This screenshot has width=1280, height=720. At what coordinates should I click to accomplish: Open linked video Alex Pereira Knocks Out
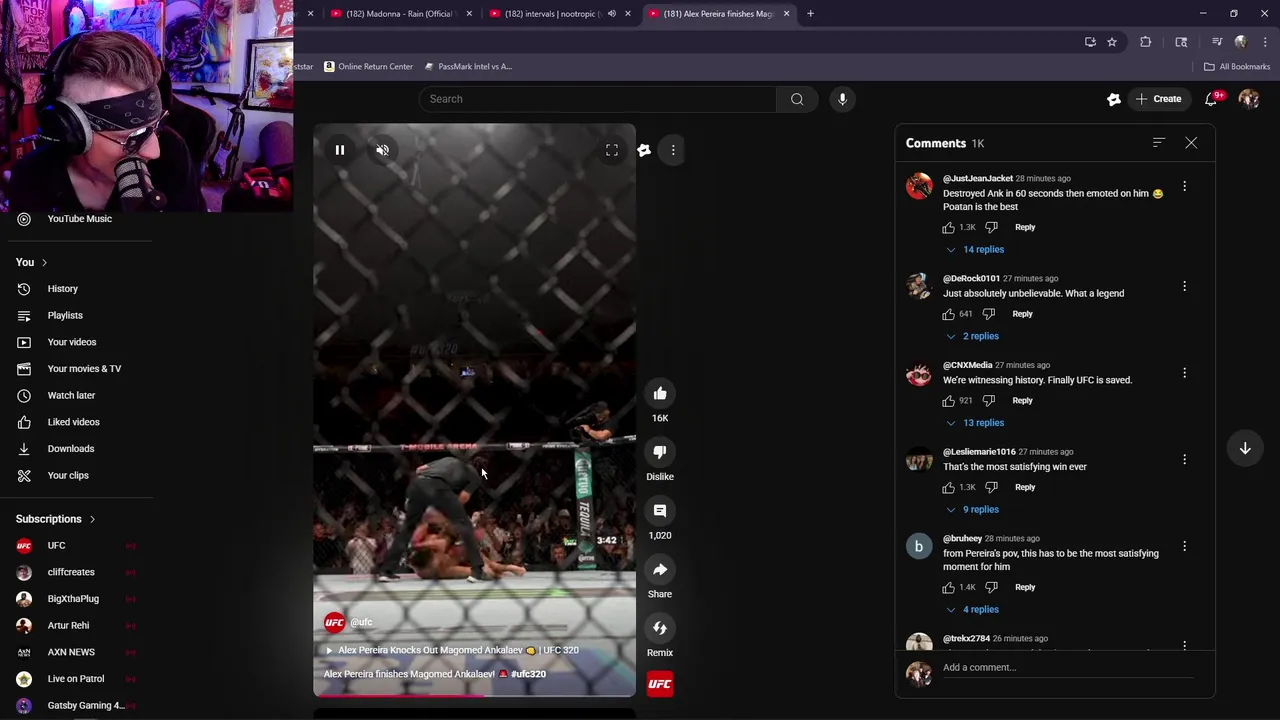452,650
